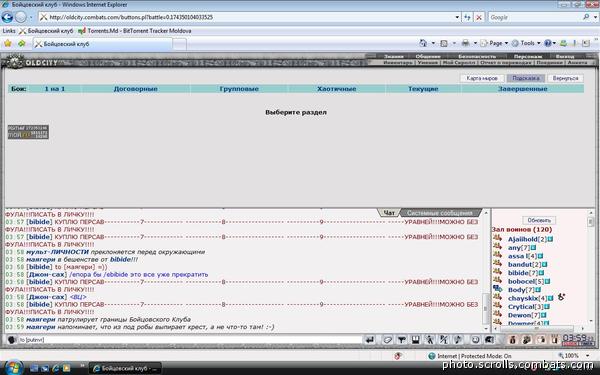Click the filter funnel icon in chat toolbar

(x=401, y=339)
